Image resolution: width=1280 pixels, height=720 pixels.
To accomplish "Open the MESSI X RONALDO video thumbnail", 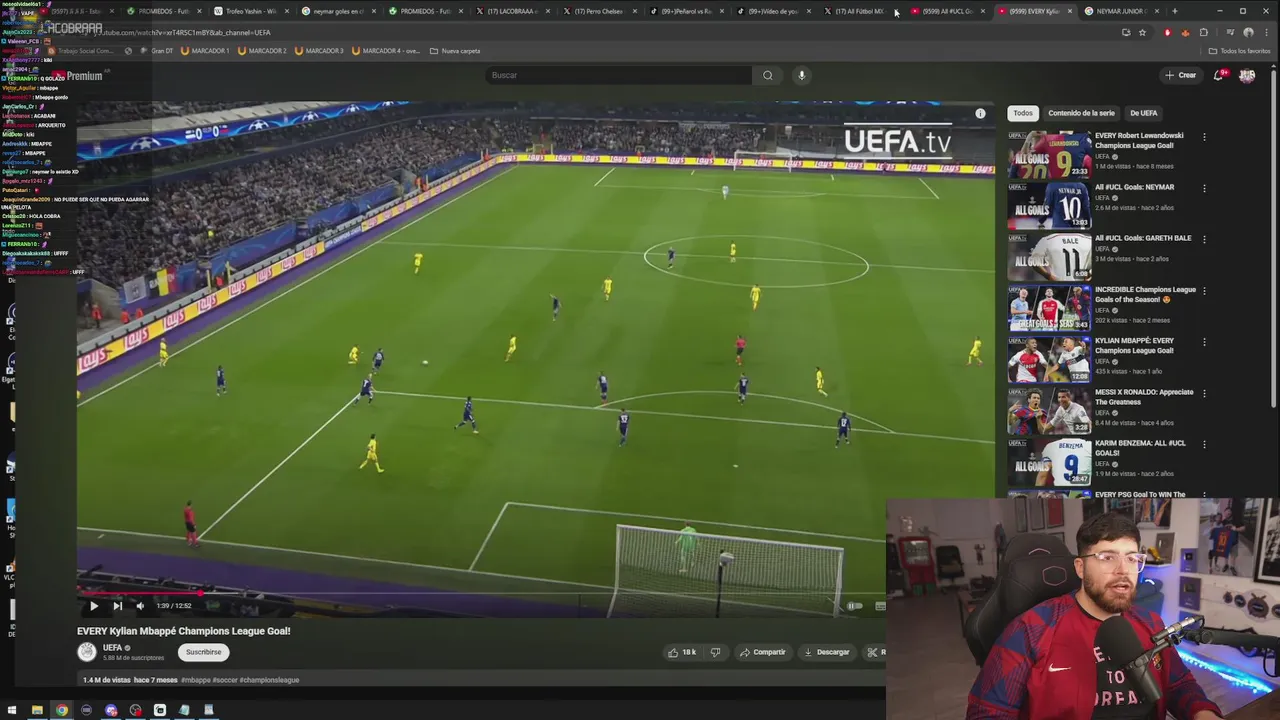I will click(1049, 410).
